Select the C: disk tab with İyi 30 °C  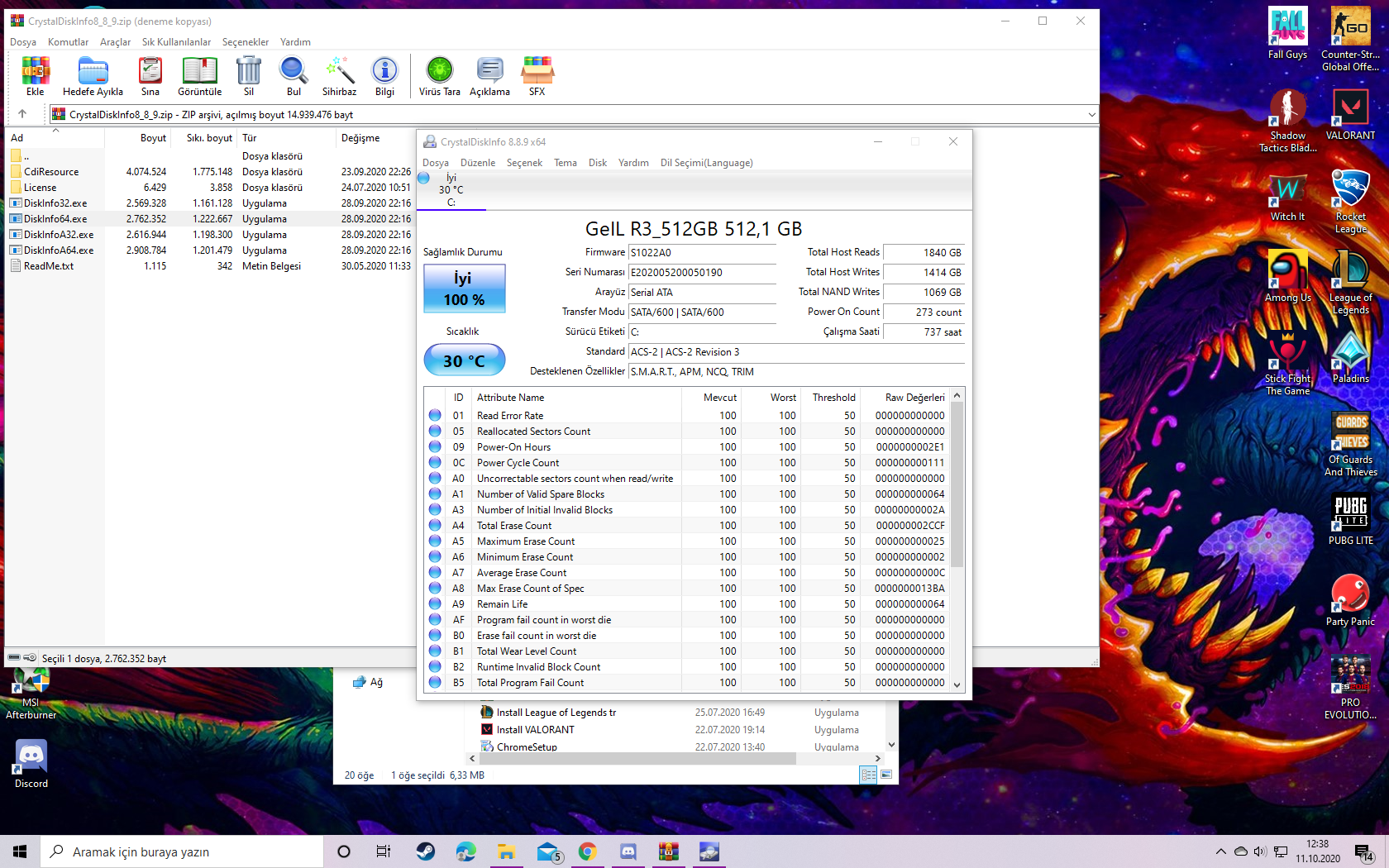(x=451, y=190)
